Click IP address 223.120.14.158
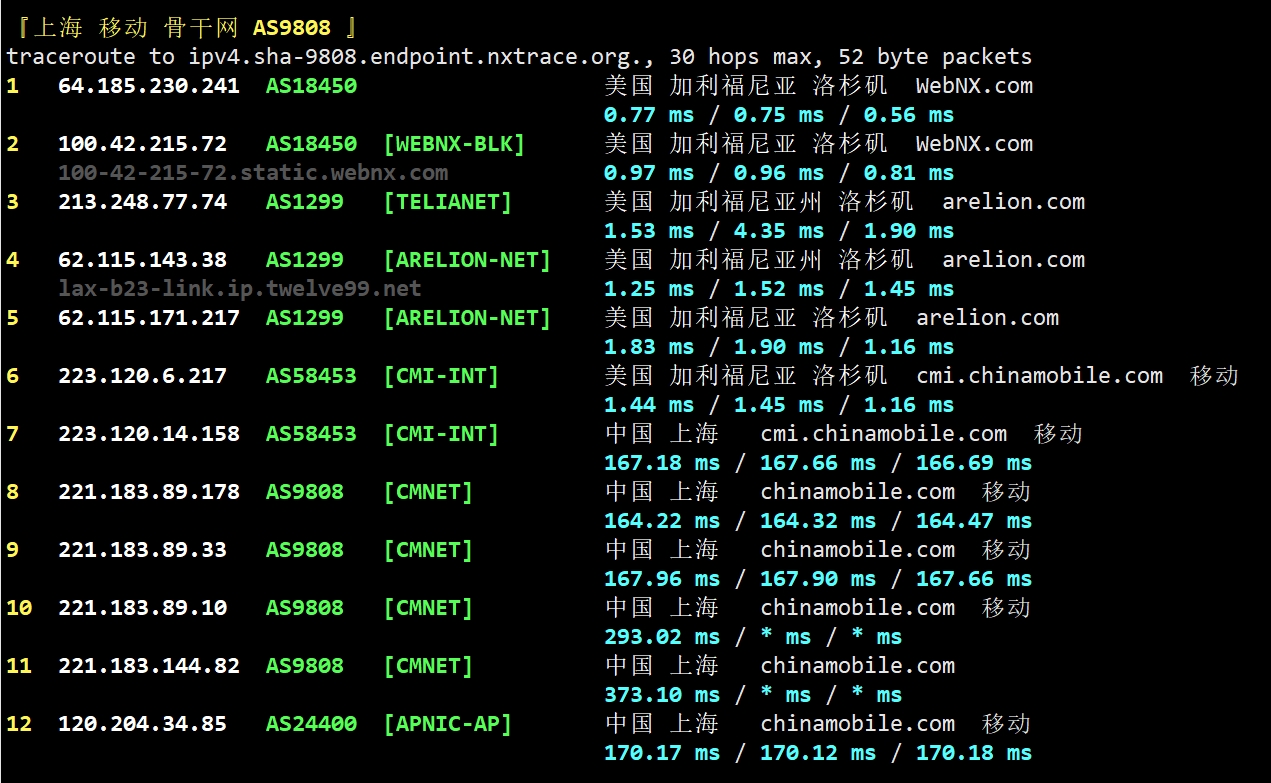Viewport: 1271px width, 783px height. tap(149, 434)
